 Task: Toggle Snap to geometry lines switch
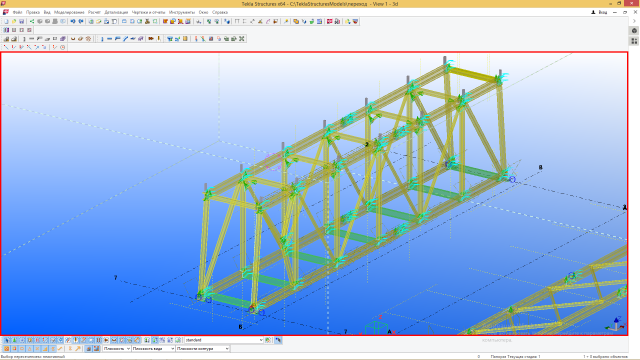(x=97, y=349)
